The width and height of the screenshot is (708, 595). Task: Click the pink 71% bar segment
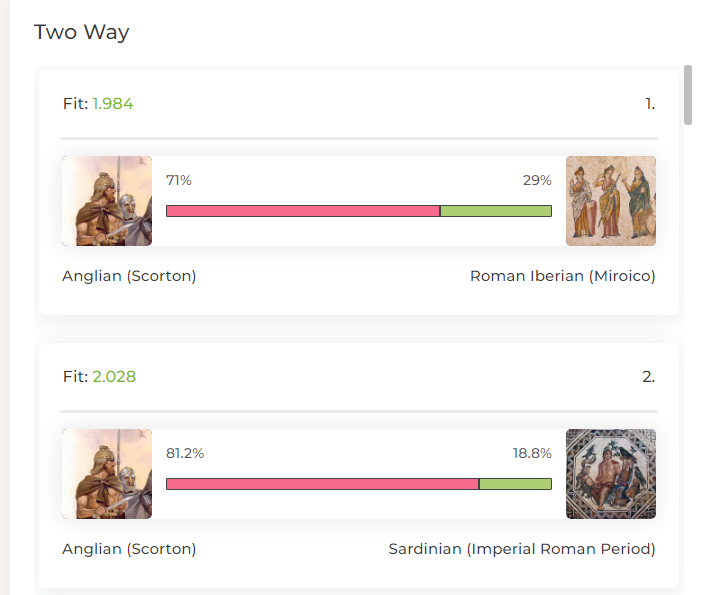[x=303, y=211]
